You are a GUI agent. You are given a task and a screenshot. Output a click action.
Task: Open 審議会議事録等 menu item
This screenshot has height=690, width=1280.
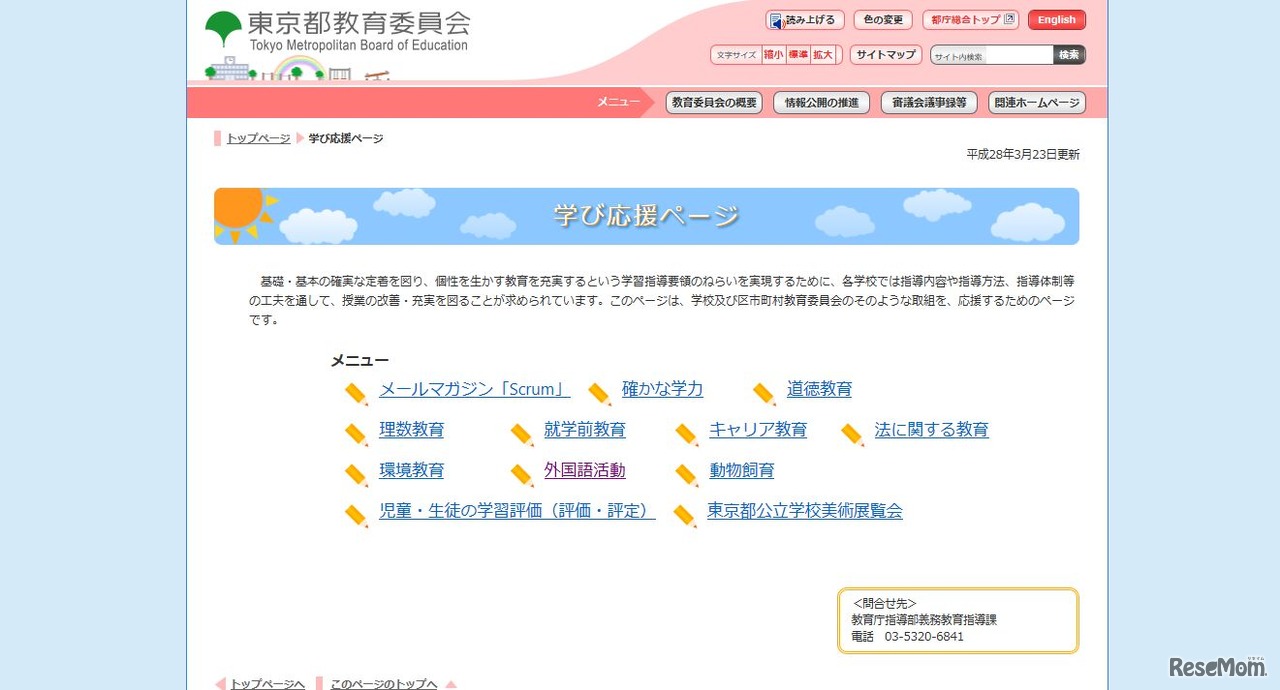pos(929,102)
